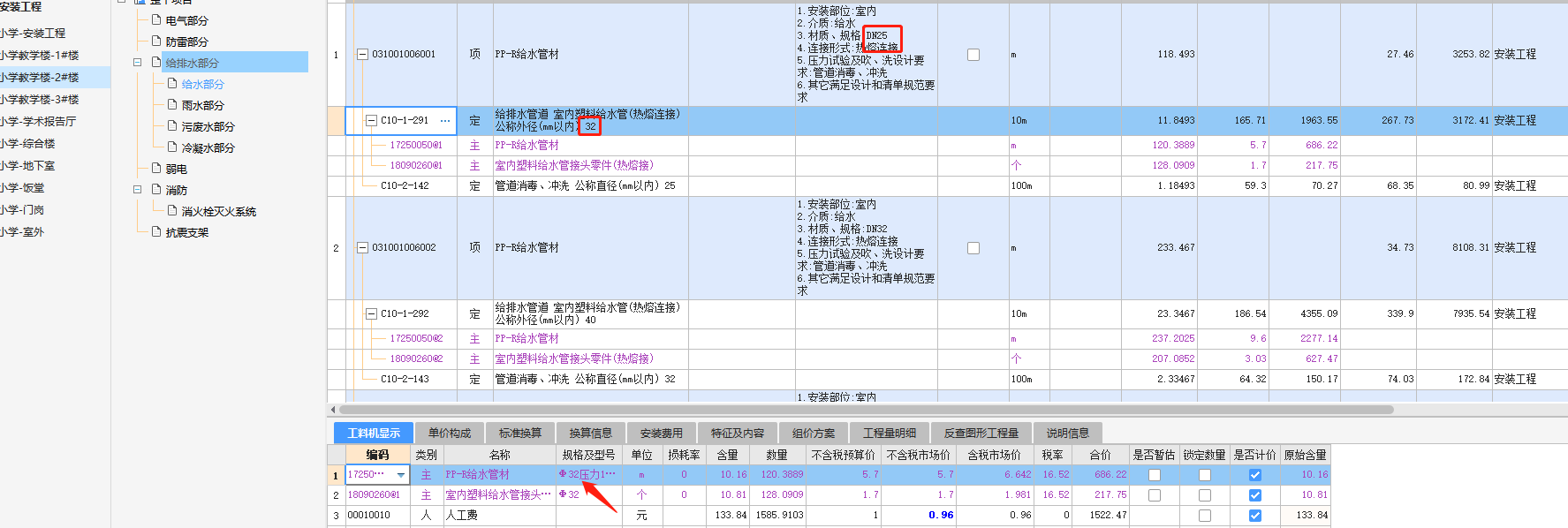Select project 小学教学楼-3#楼 in the list
Screen dimensions: 1568x528
pyautogui.click(x=55, y=99)
